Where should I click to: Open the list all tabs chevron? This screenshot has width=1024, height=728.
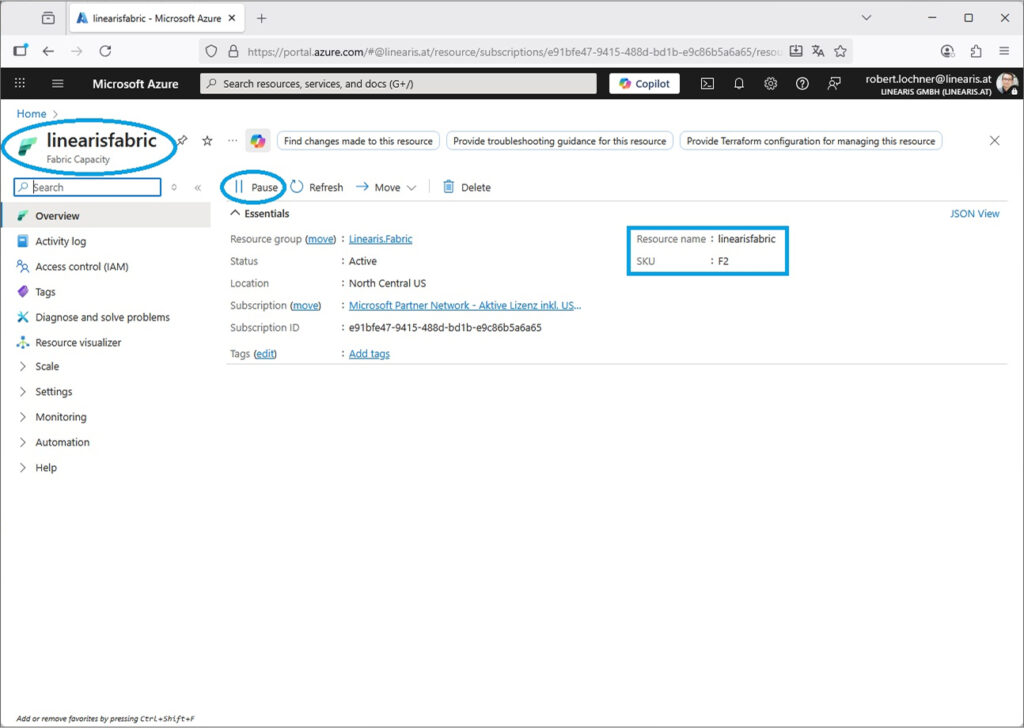pos(866,18)
